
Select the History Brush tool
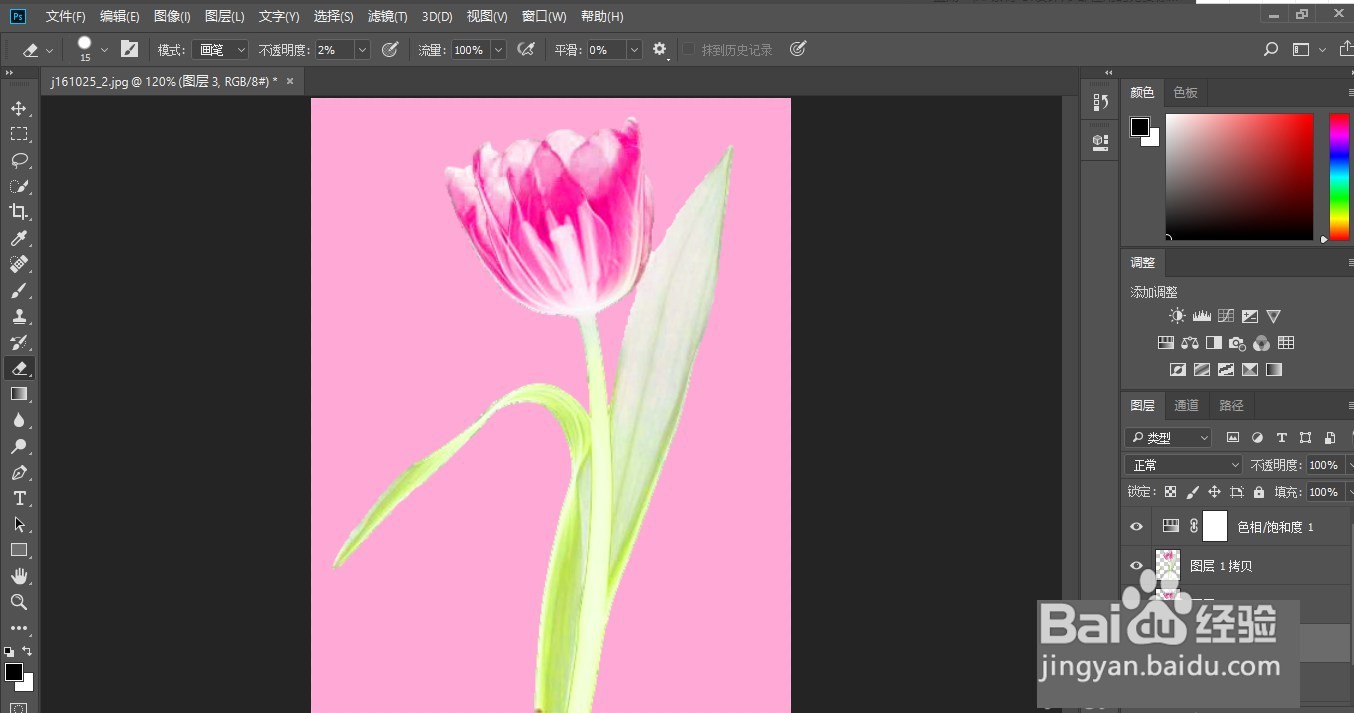[x=19, y=342]
